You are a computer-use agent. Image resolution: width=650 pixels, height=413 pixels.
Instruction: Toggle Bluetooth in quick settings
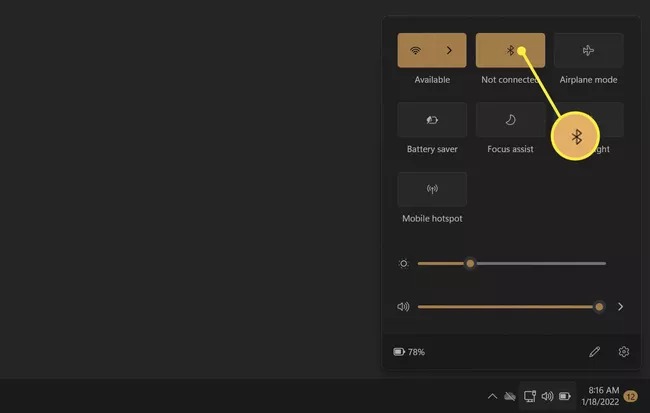[510, 50]
